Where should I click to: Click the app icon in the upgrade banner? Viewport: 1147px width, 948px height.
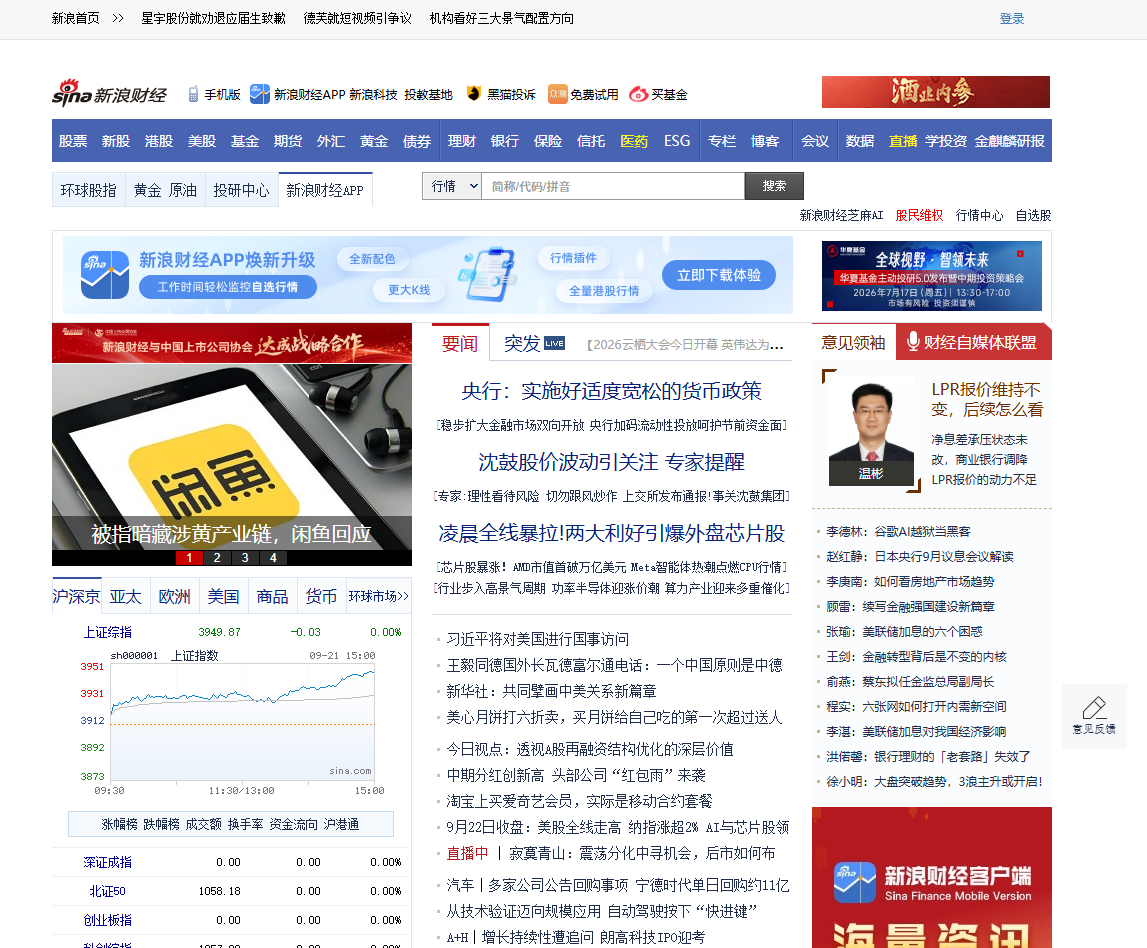[x=105, y=274]
